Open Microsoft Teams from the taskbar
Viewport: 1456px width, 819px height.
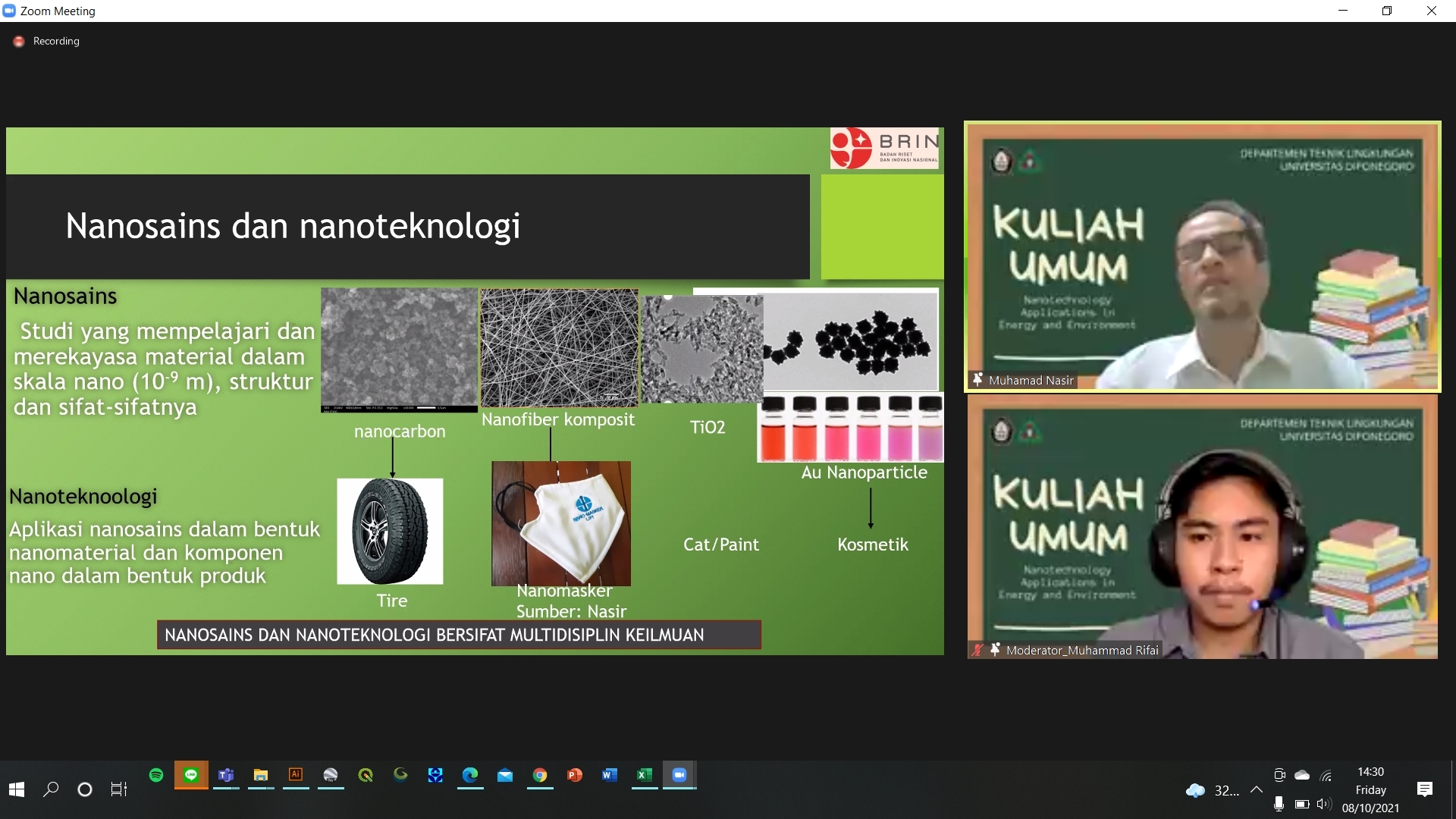click(x=227, y=776)
